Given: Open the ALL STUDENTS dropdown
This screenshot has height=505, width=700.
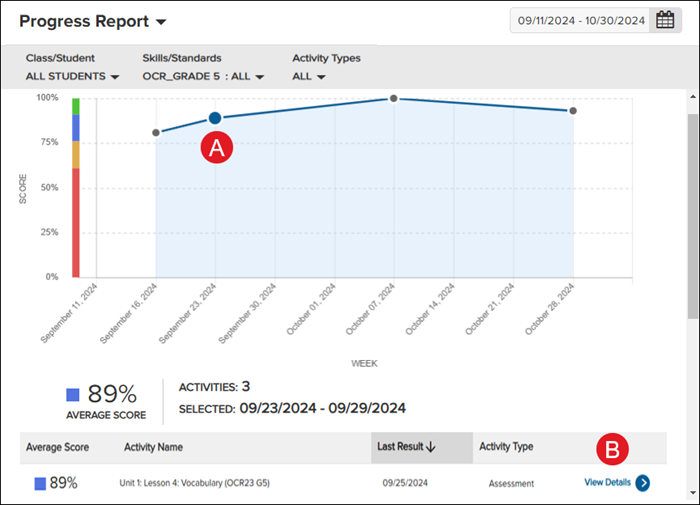Looking at the screenshot, I should pos(73,76).
